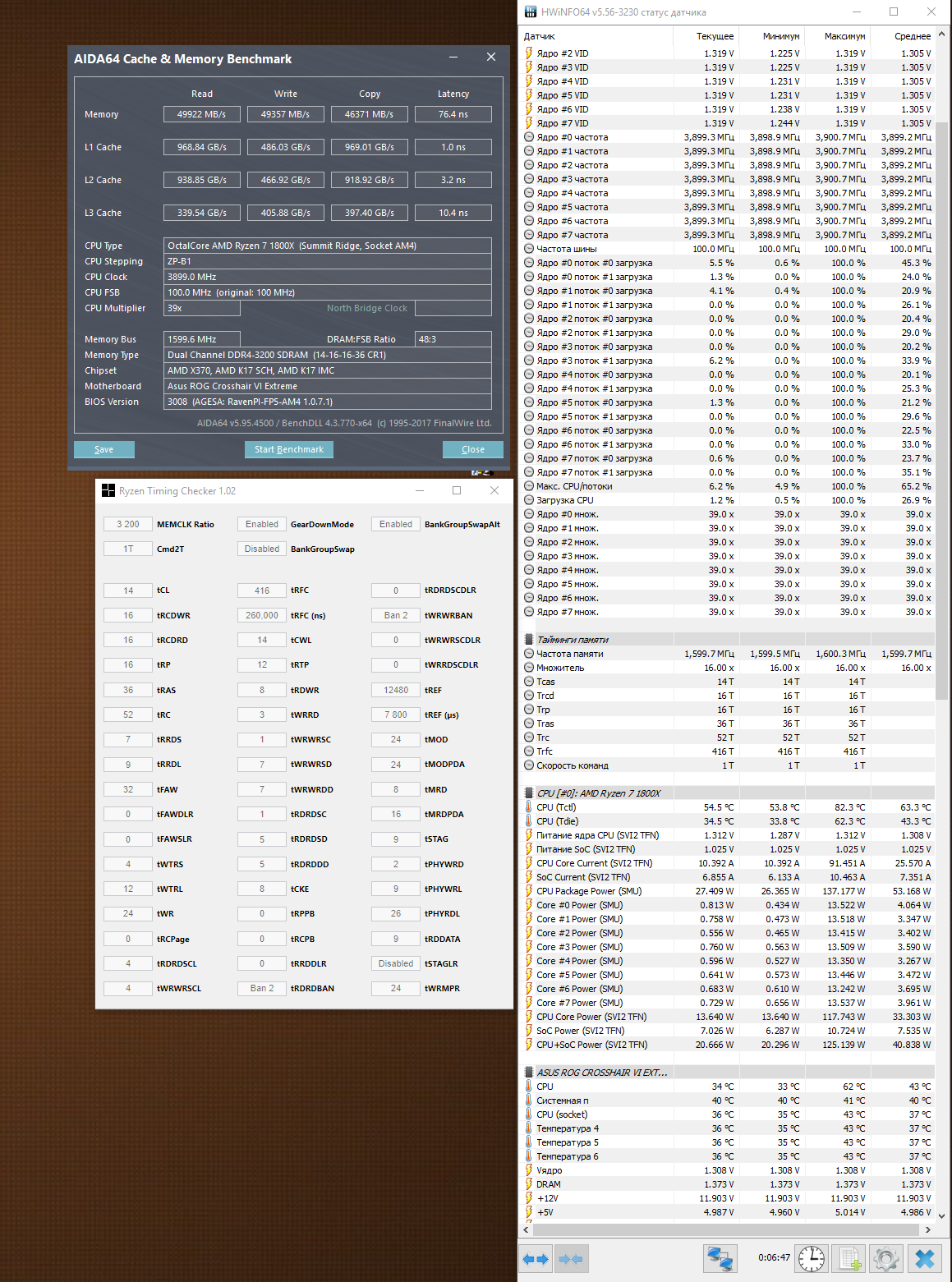
Task: Minimize the Ryzen Timing Checker window
Action: click(x=419, y=490)
